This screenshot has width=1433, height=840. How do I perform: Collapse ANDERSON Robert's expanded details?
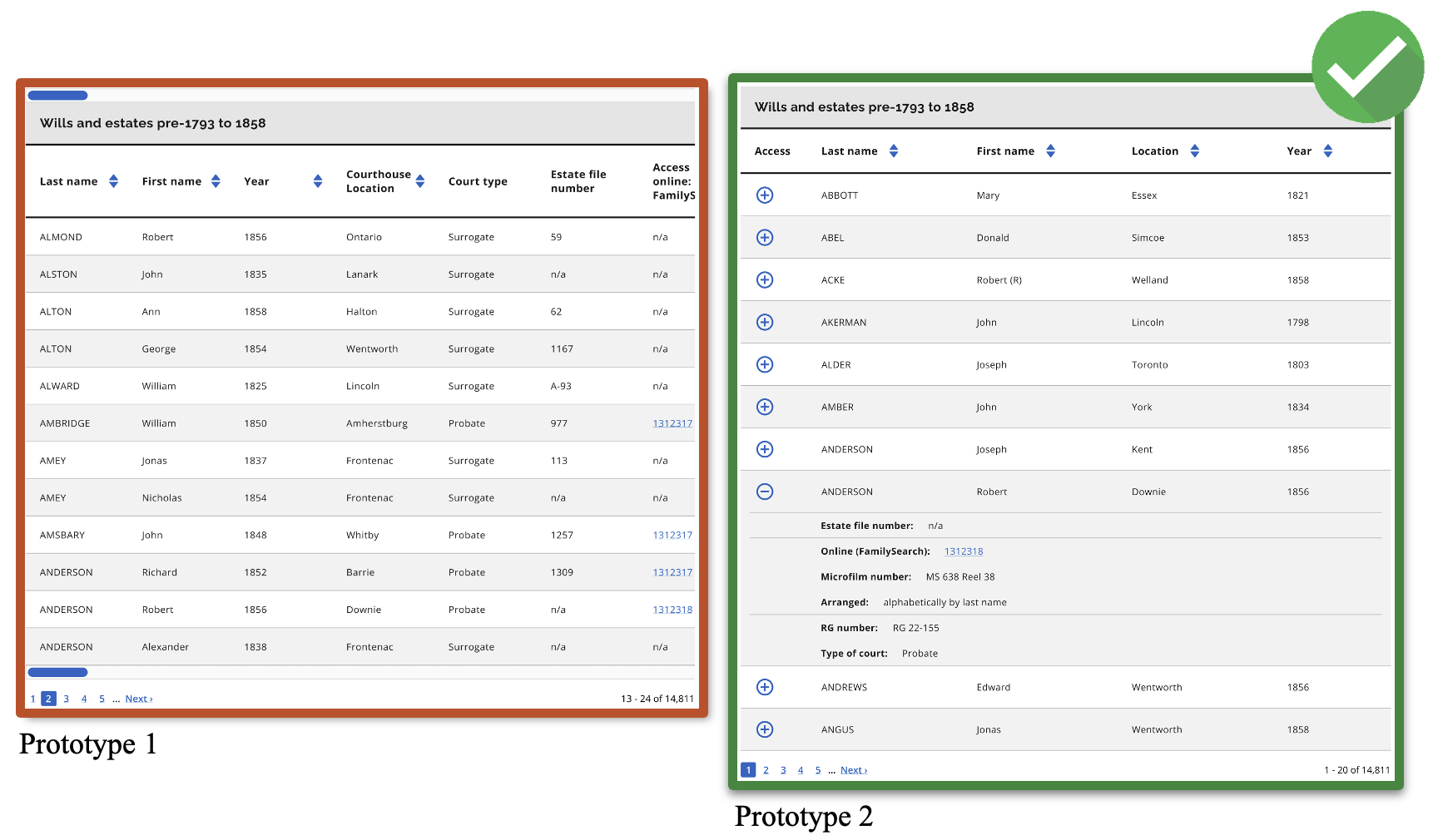click(765, 492)
